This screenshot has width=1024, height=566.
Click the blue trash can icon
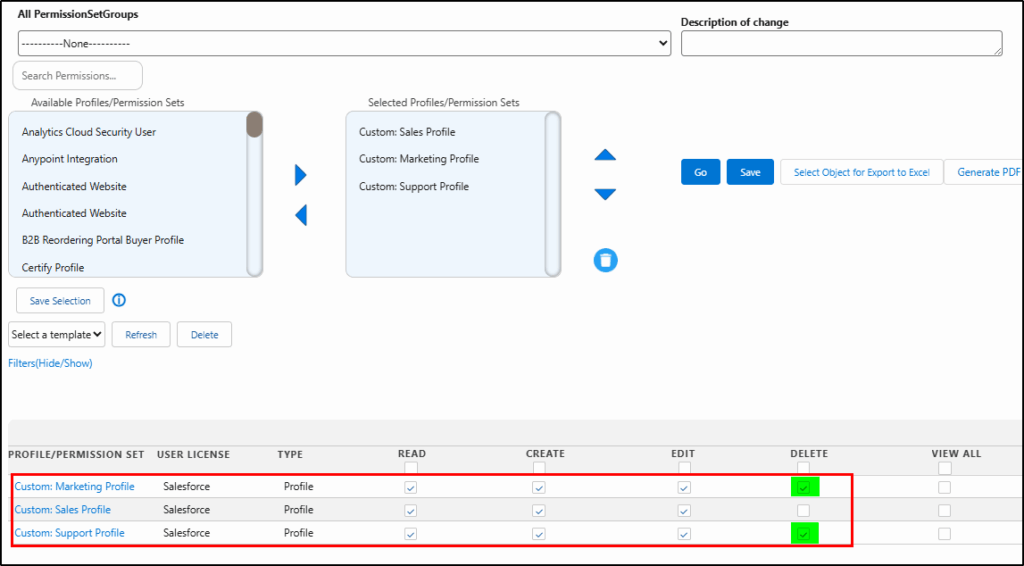point(605,260)
